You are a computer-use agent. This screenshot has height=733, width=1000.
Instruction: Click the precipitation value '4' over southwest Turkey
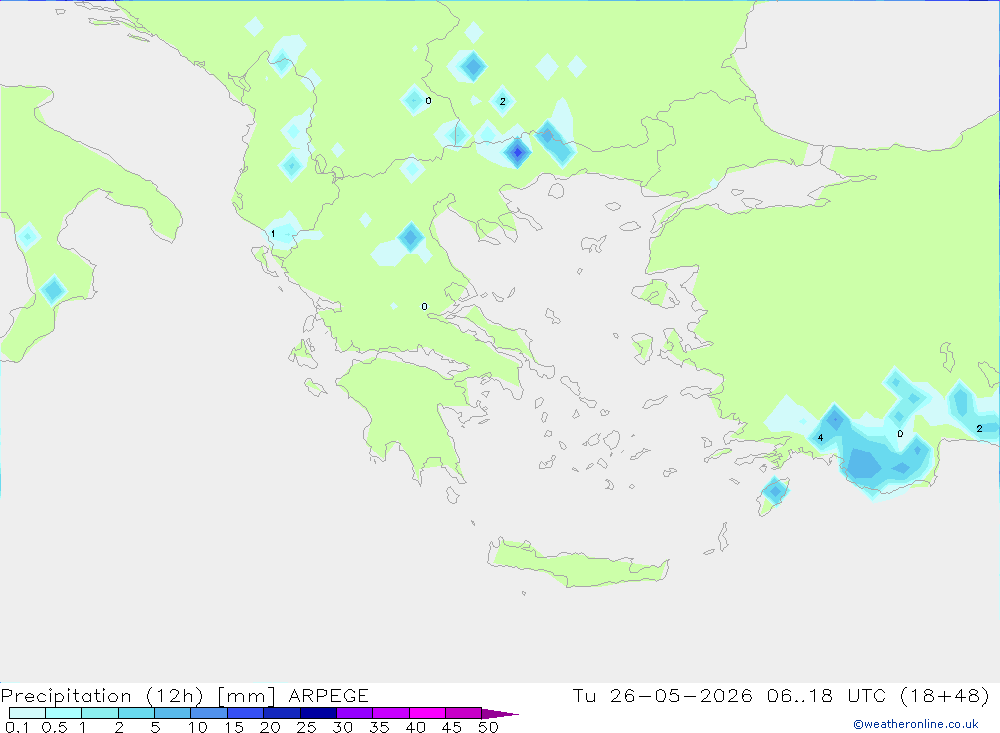pos(820,438)
